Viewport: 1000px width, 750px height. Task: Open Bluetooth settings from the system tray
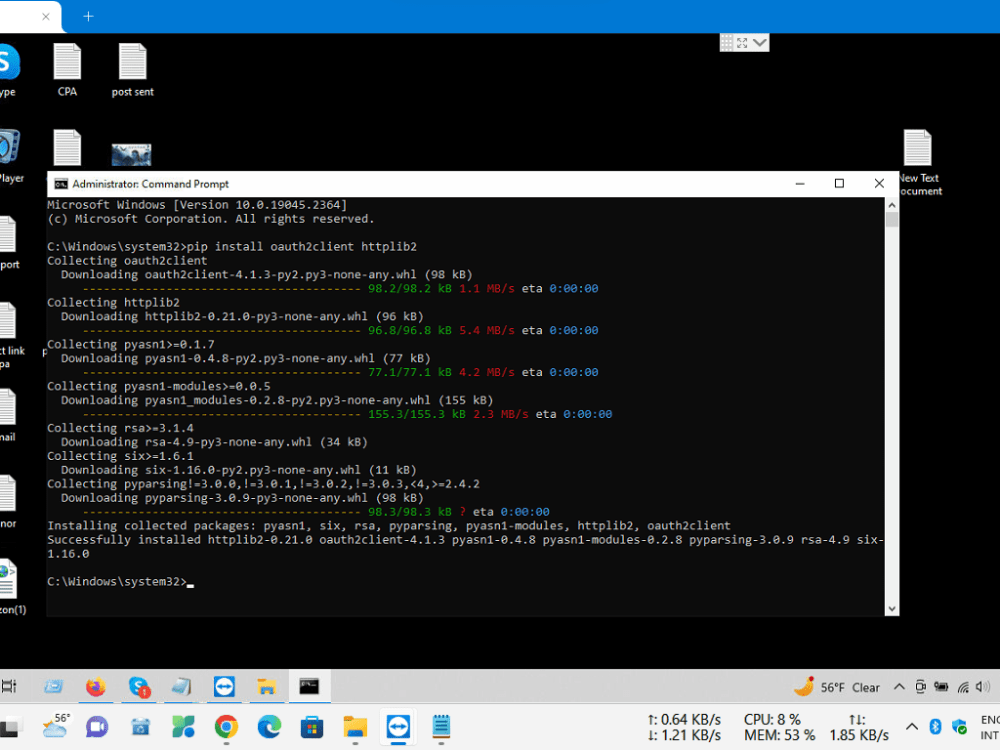point(934,726)
